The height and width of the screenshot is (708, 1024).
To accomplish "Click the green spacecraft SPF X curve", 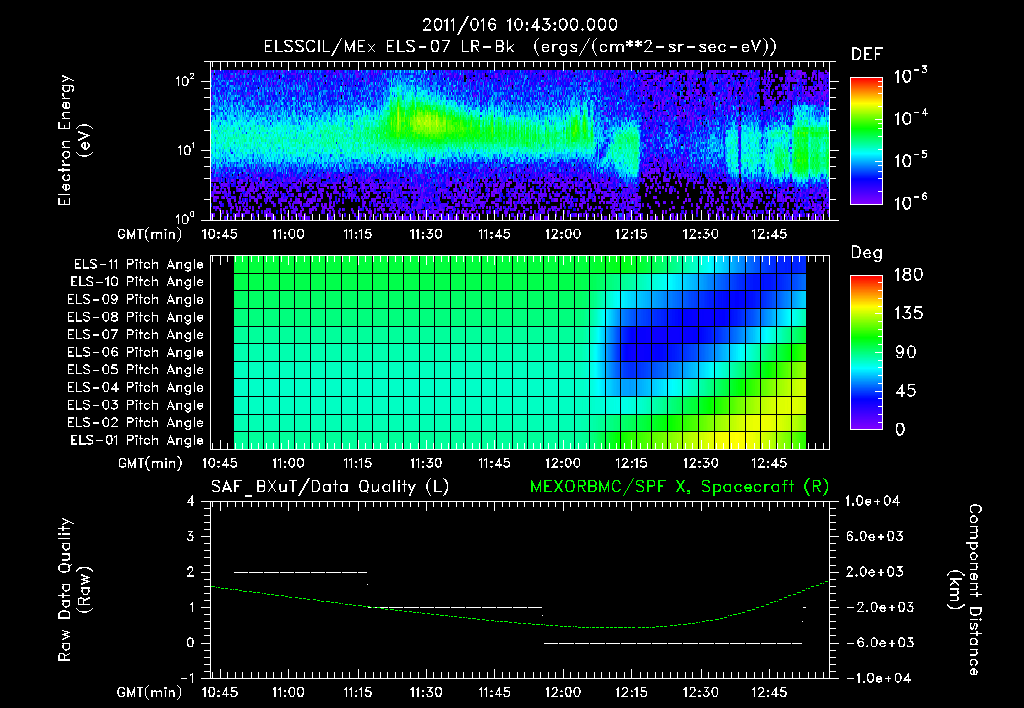I will [x=519, y=622].
